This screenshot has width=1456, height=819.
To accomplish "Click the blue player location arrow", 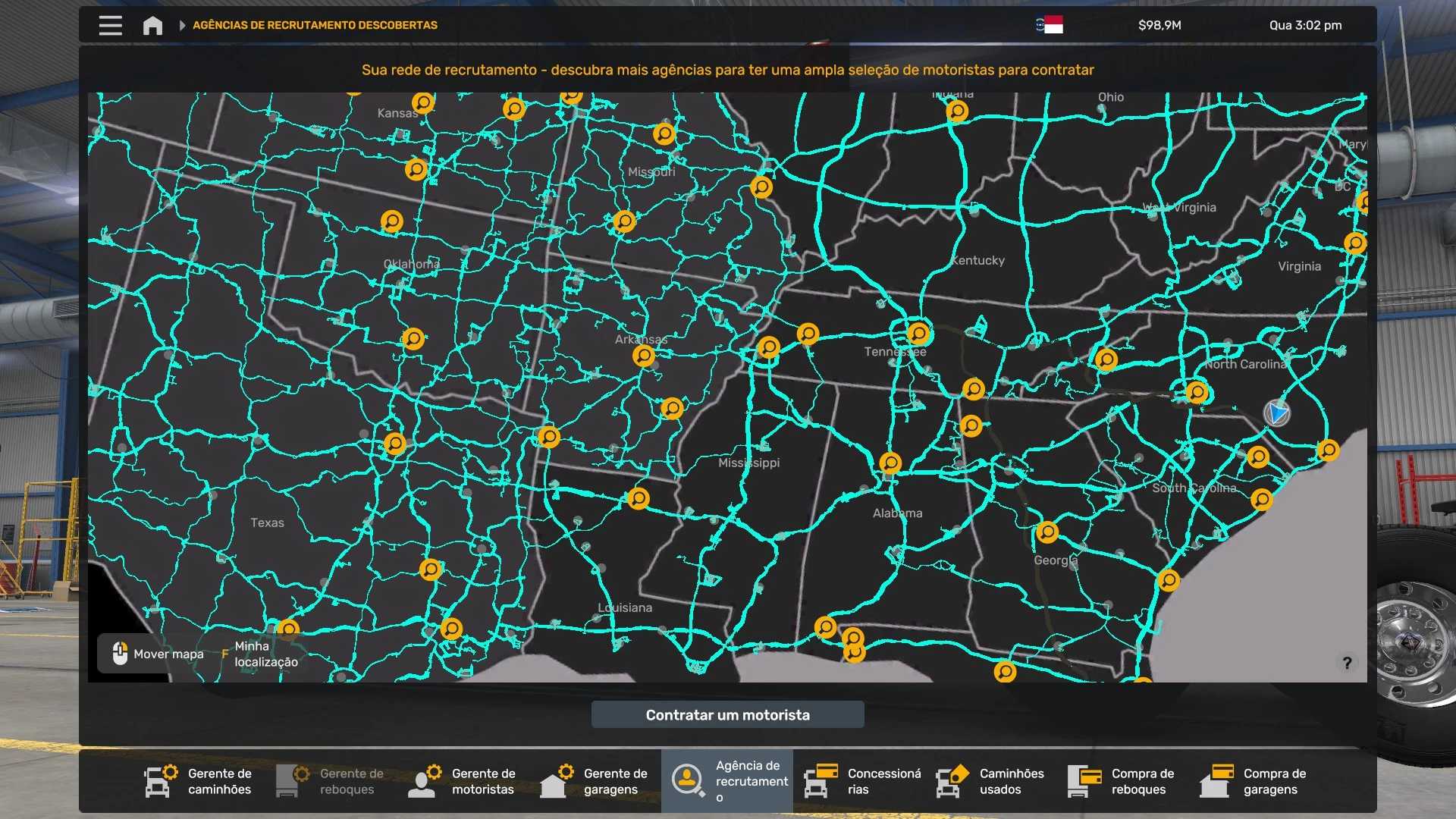I will click(x=1277, y=413).
